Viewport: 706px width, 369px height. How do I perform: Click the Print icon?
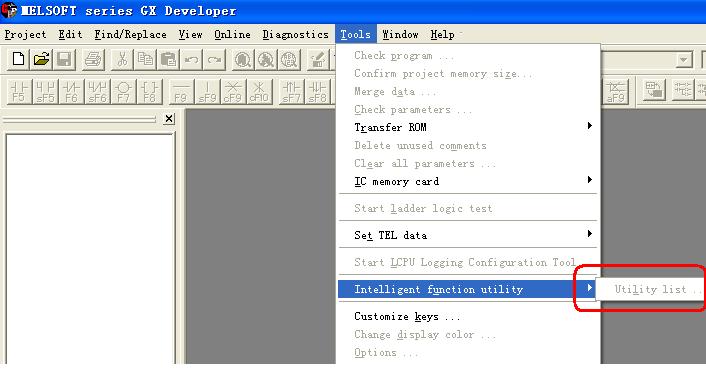(93, 59)
